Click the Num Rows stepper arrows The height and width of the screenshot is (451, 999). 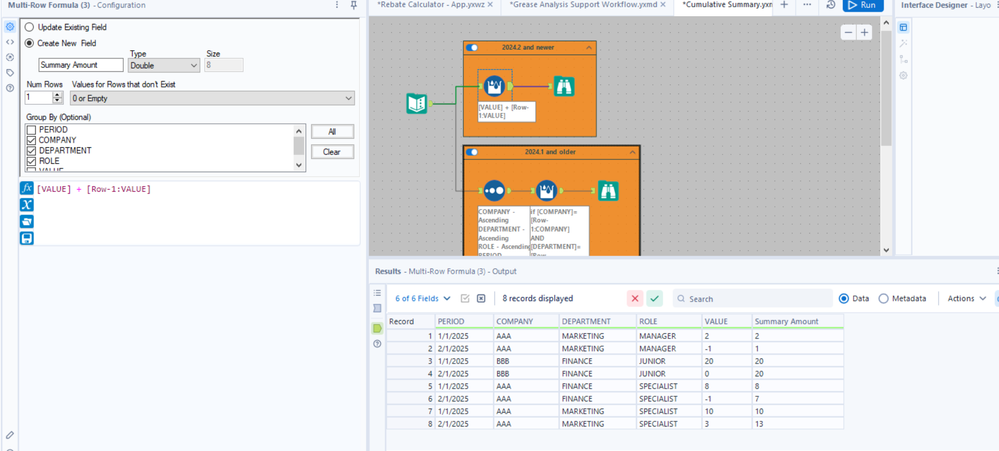coord(58,98)
